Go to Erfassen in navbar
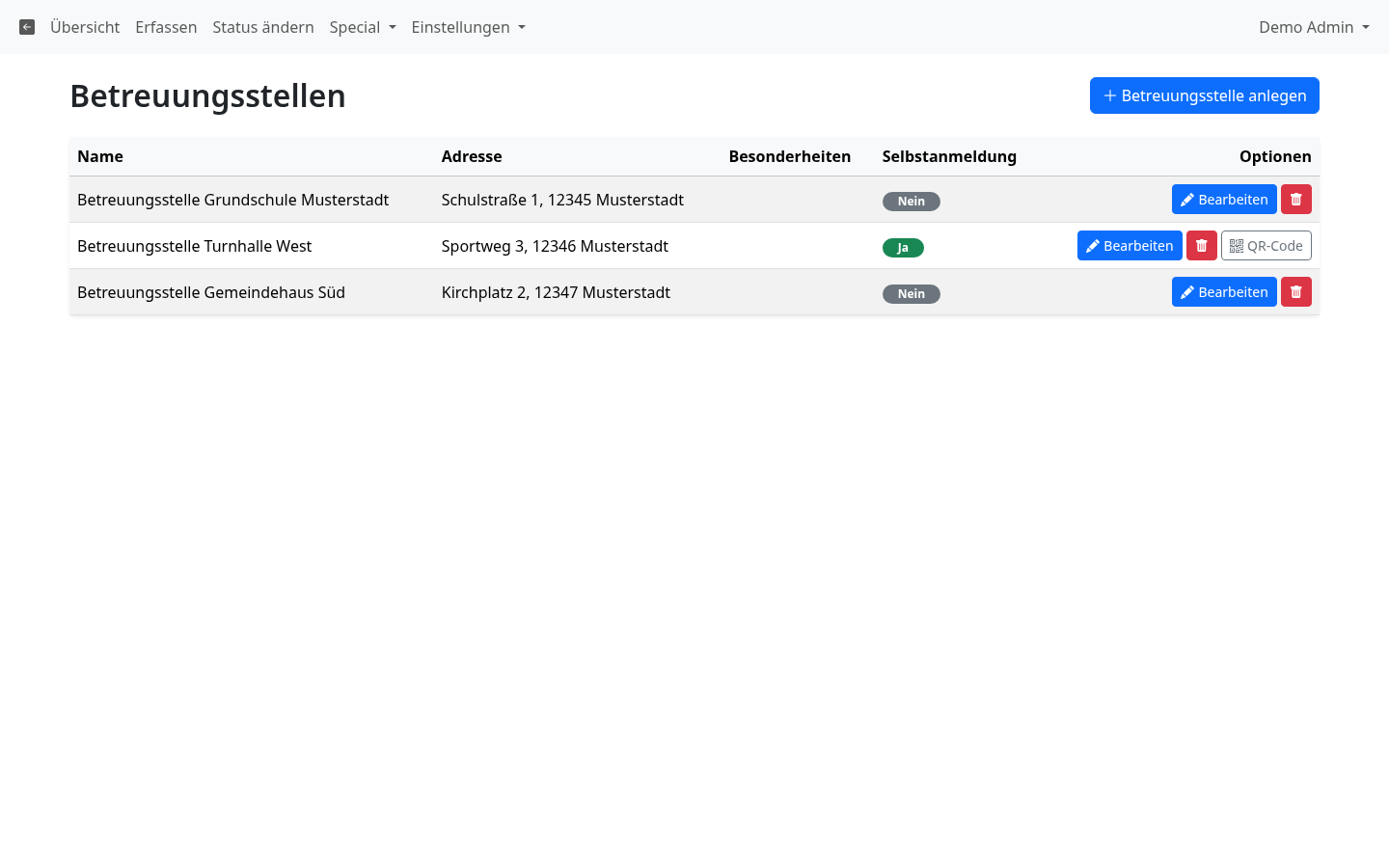The width and height of the screenshot is (1389, 868). coord(166,27)
